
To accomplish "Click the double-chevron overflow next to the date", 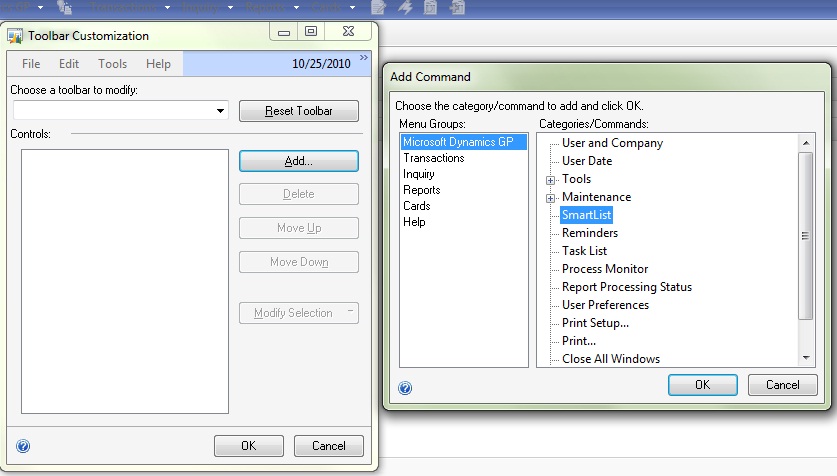I will coord(364,58).
